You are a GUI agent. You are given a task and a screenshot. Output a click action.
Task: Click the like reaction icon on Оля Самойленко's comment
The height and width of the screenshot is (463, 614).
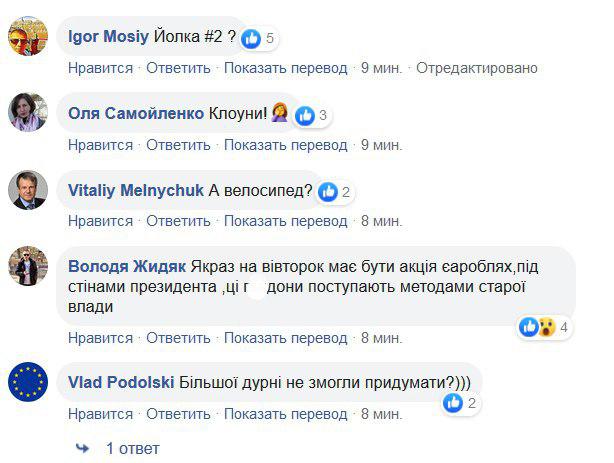pyautogui.click(x=305, y=115)
